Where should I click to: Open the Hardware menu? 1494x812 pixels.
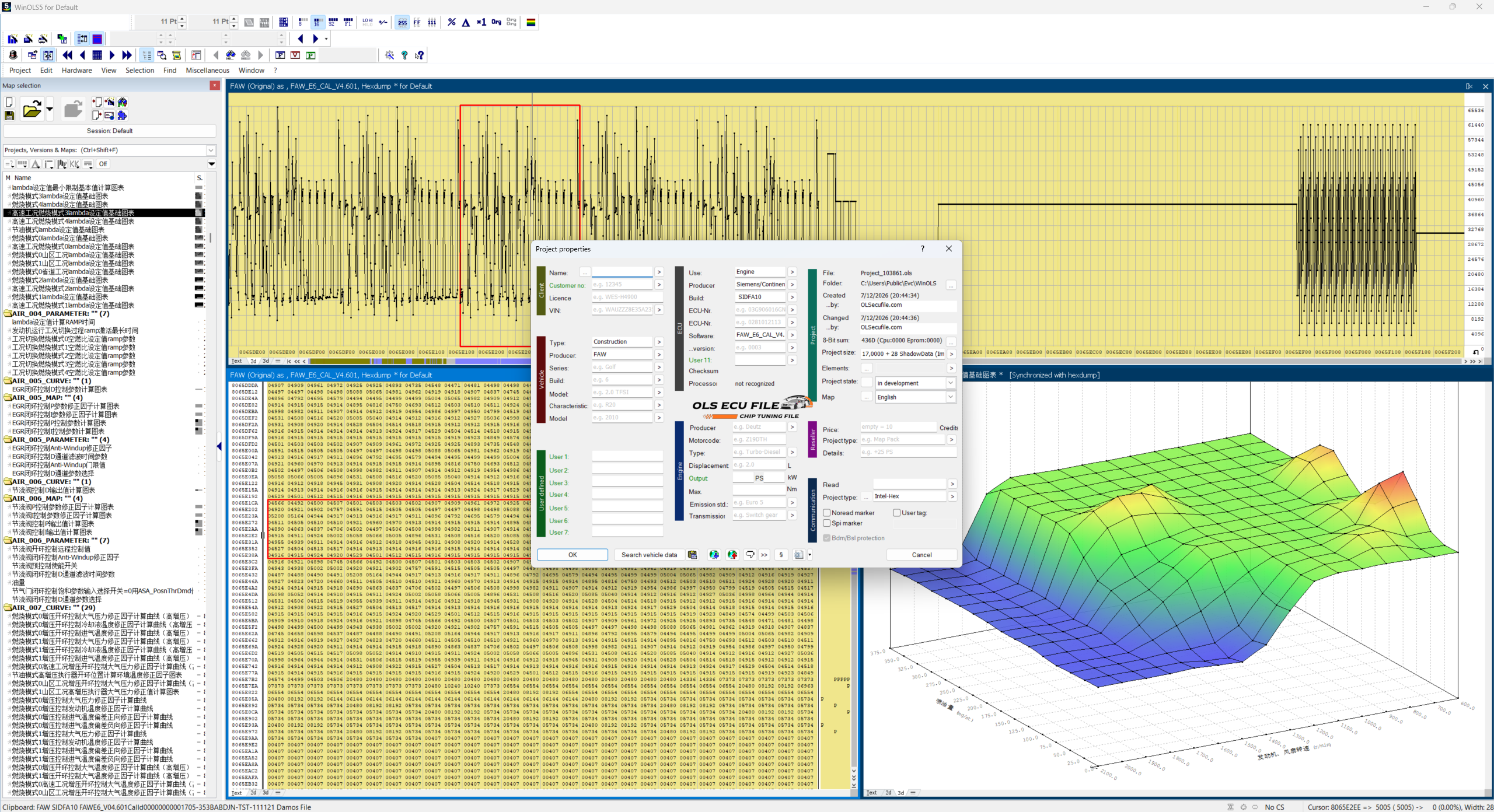coord(76,70)
